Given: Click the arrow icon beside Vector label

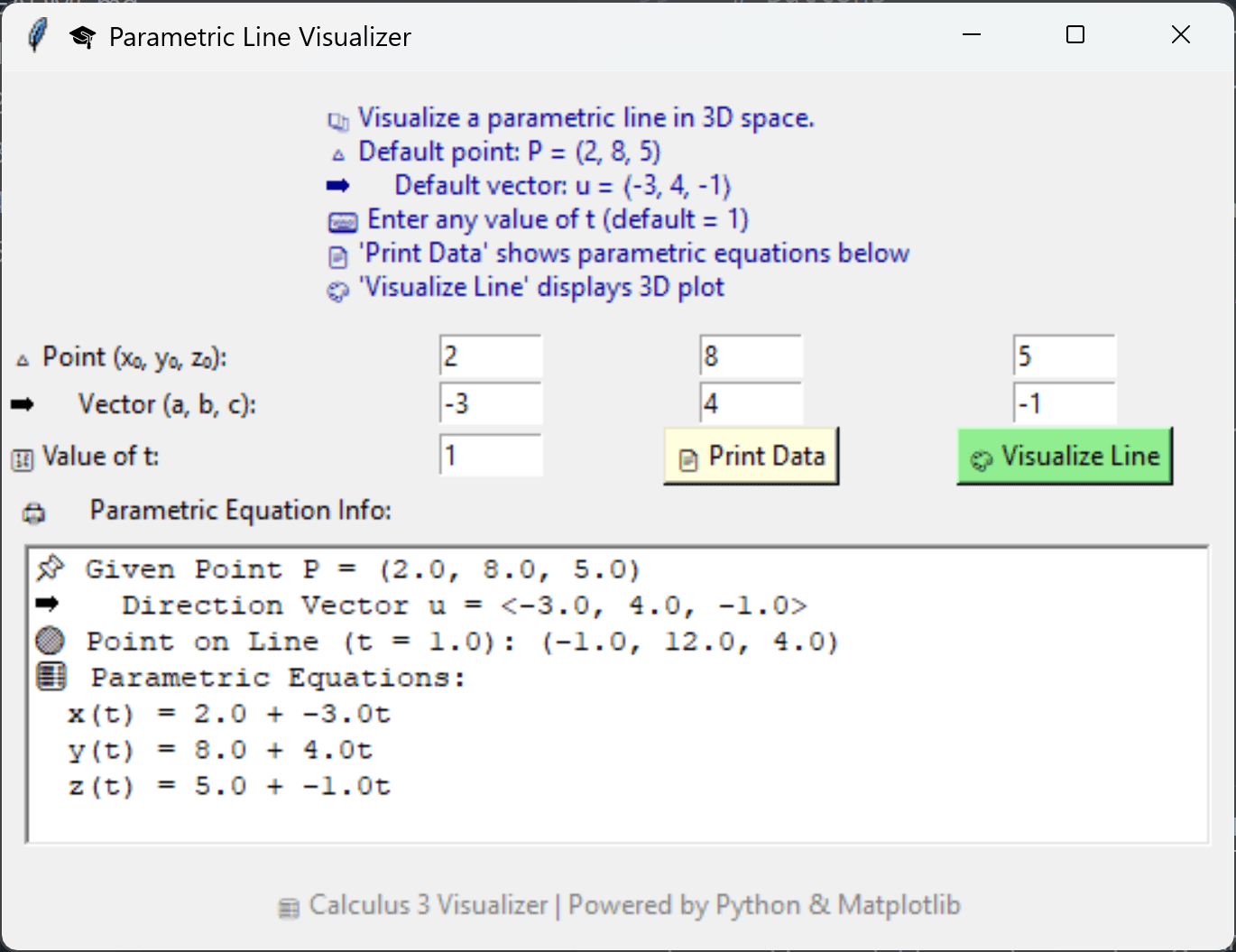Looking at the screenshot, I should point(23,405).
